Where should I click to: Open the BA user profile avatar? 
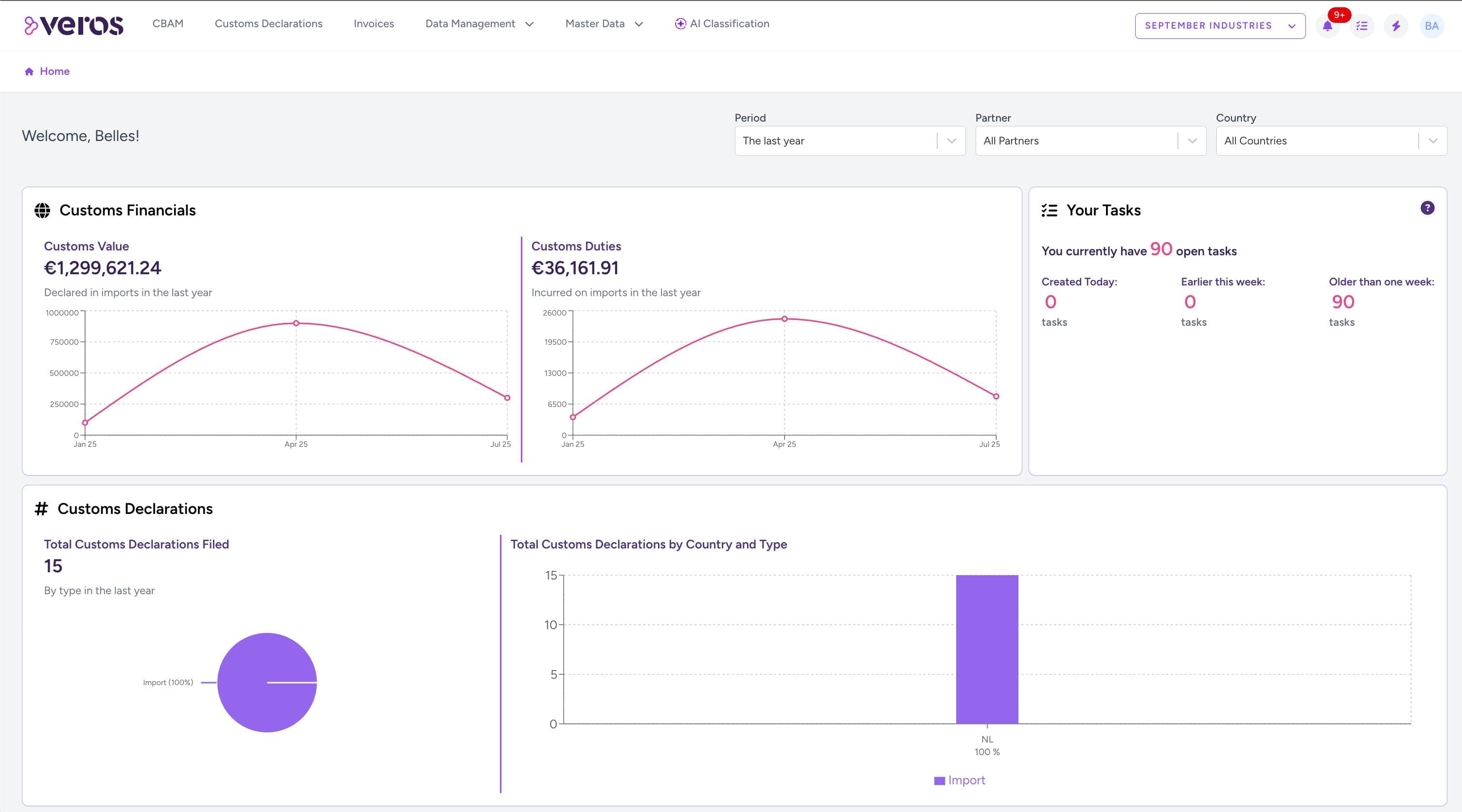[x=1432, y=26]
